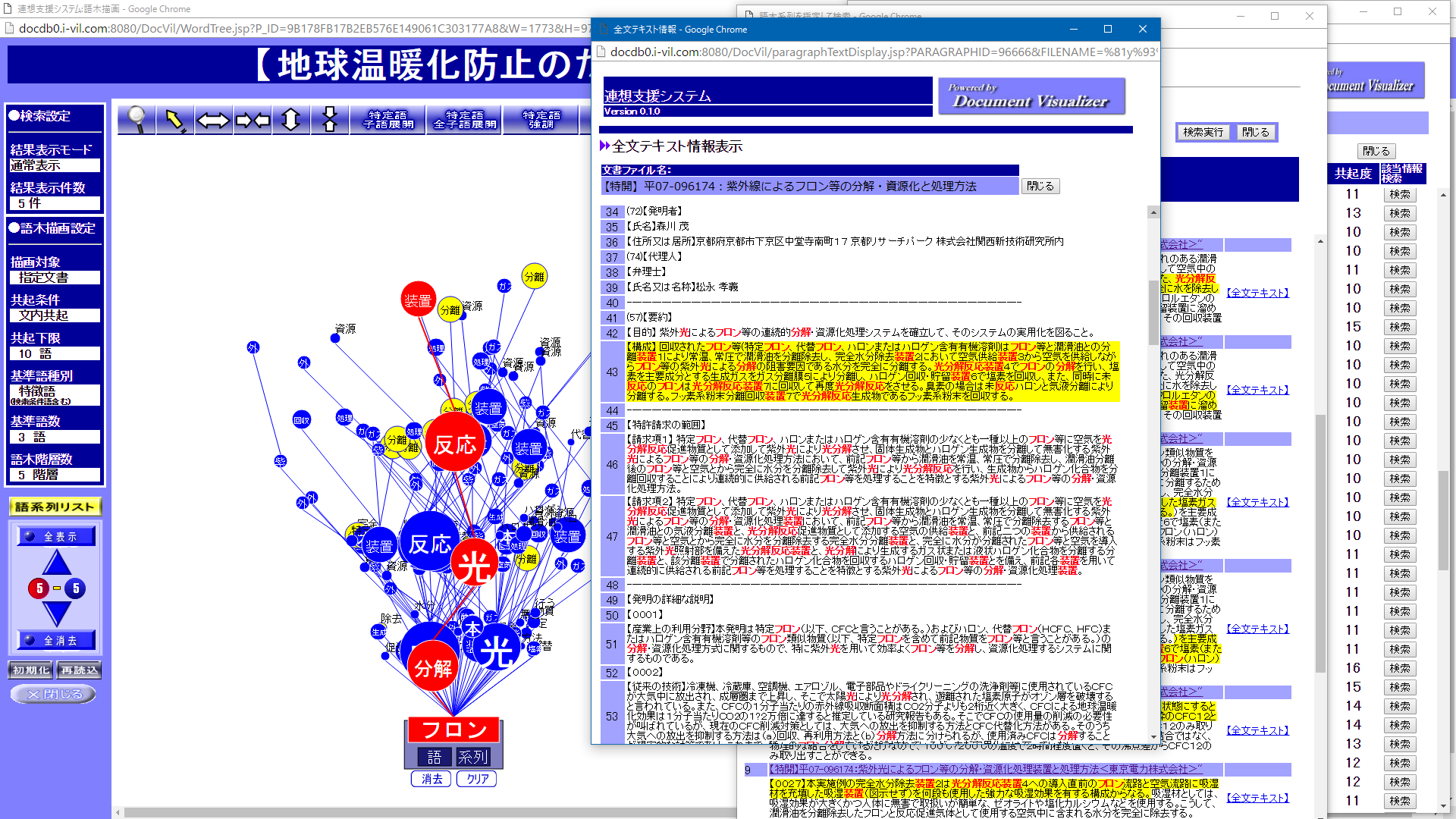
Task: Click the 消去 button under word tree
Action: point(431,779)
